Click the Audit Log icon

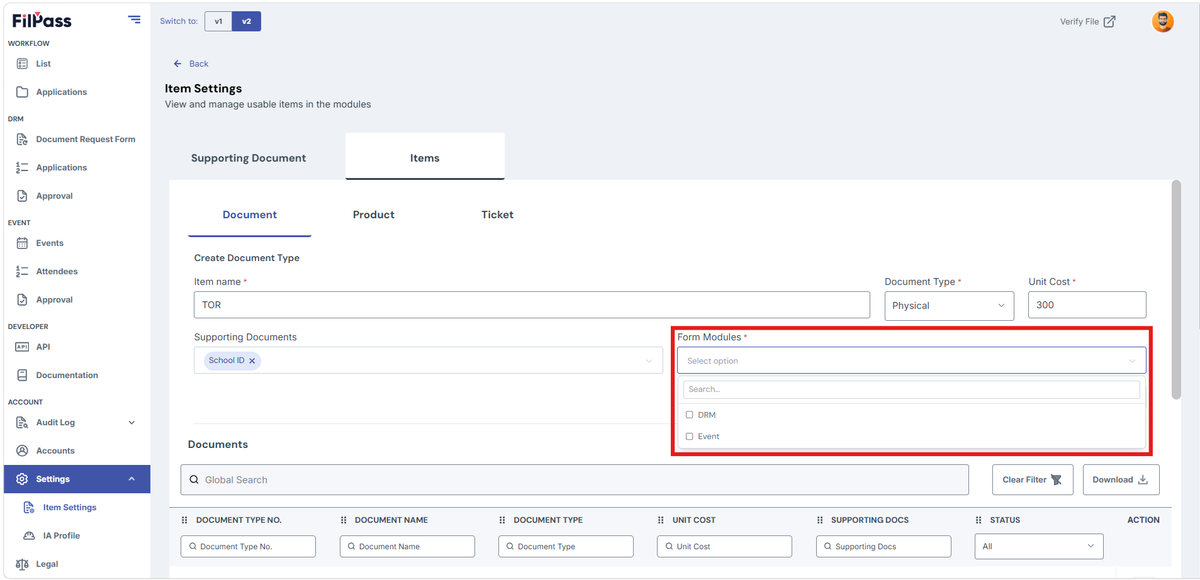(22, 422)
